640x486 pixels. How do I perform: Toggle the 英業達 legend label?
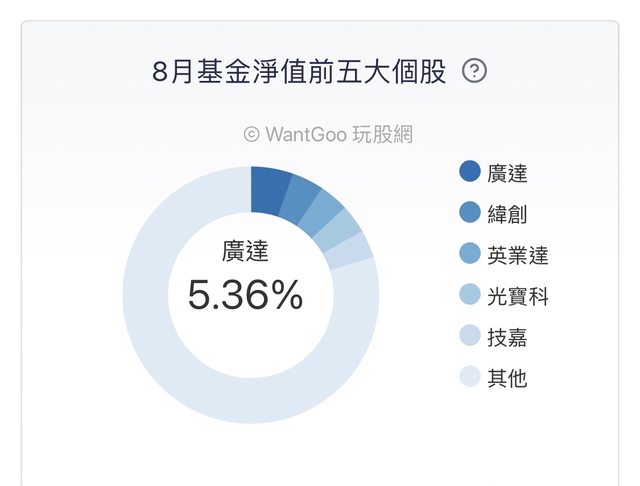pos(518,255)
